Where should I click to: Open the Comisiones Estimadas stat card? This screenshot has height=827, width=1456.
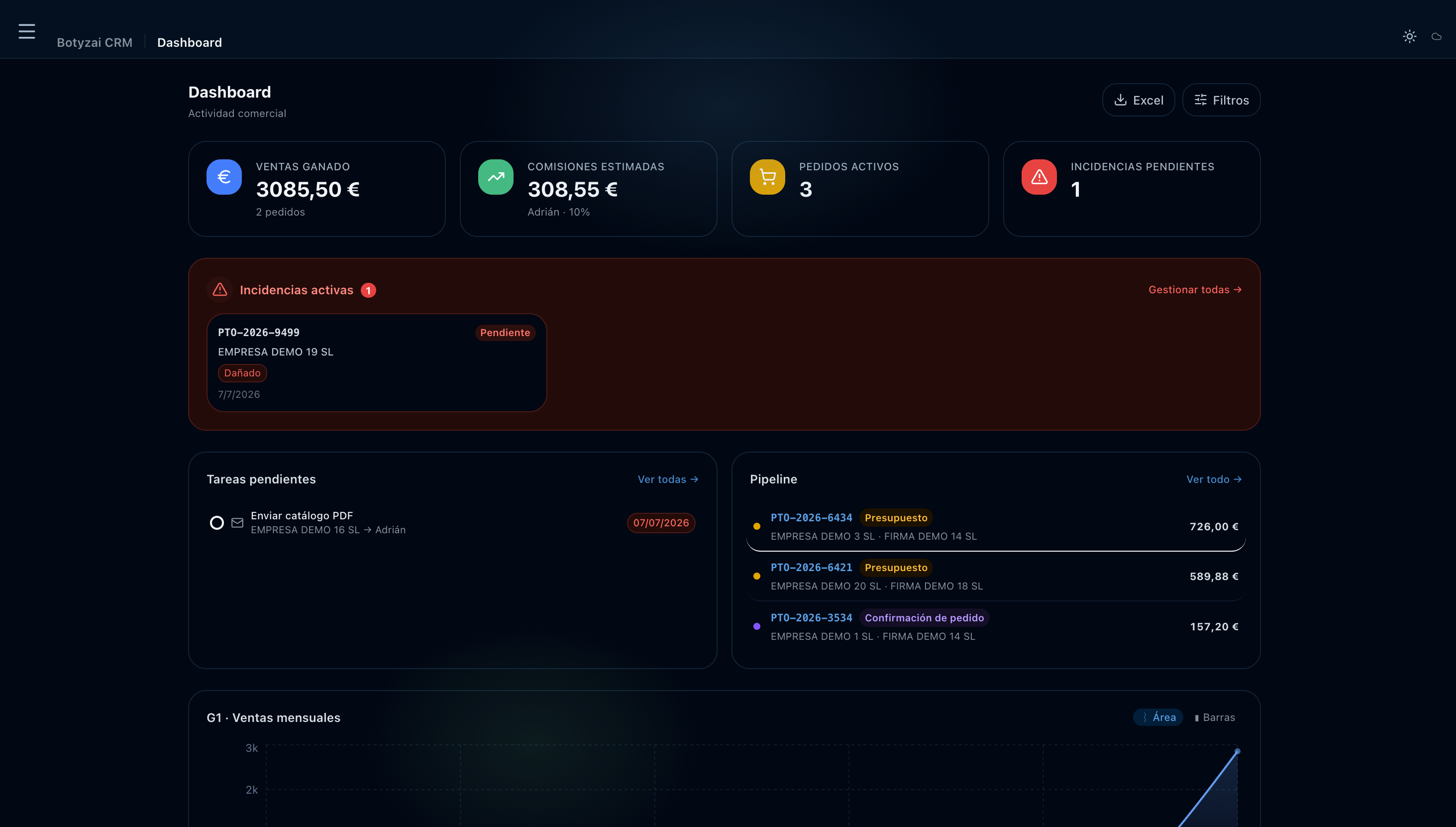tap(589, 189)
